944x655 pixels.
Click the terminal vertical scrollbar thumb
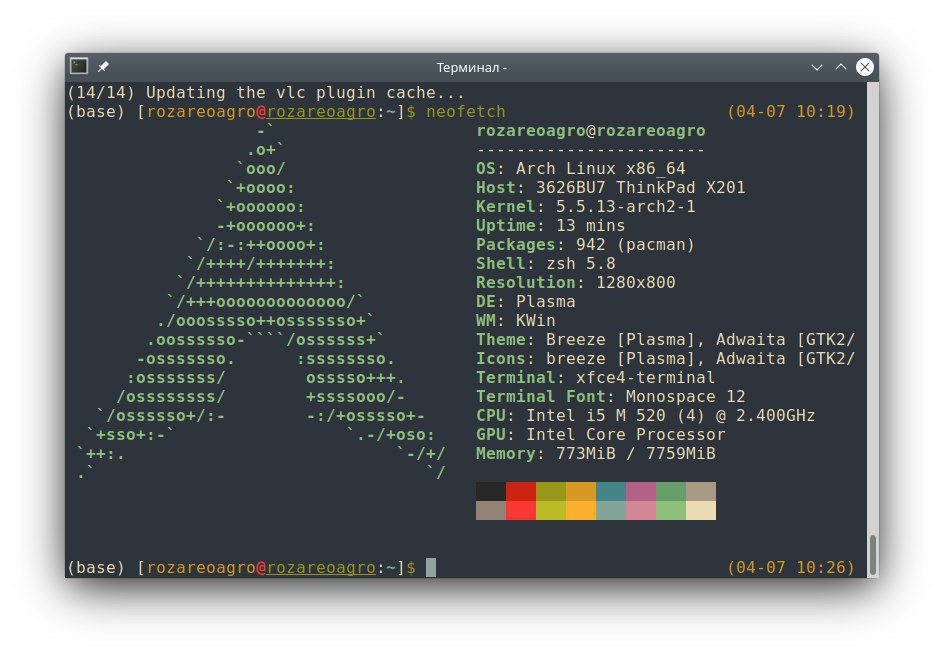[x=873, y=554]
